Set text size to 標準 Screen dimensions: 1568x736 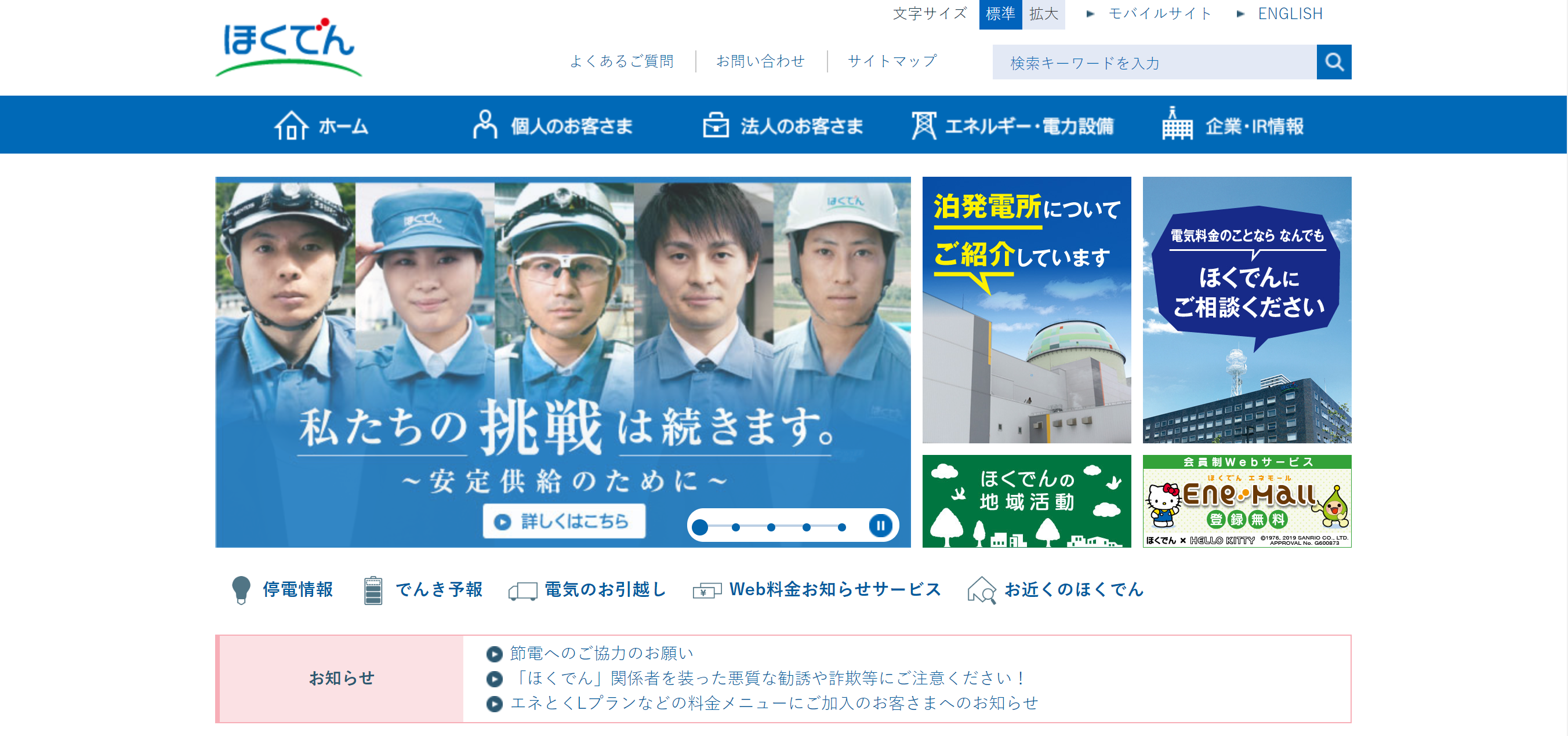[1000, 14]
